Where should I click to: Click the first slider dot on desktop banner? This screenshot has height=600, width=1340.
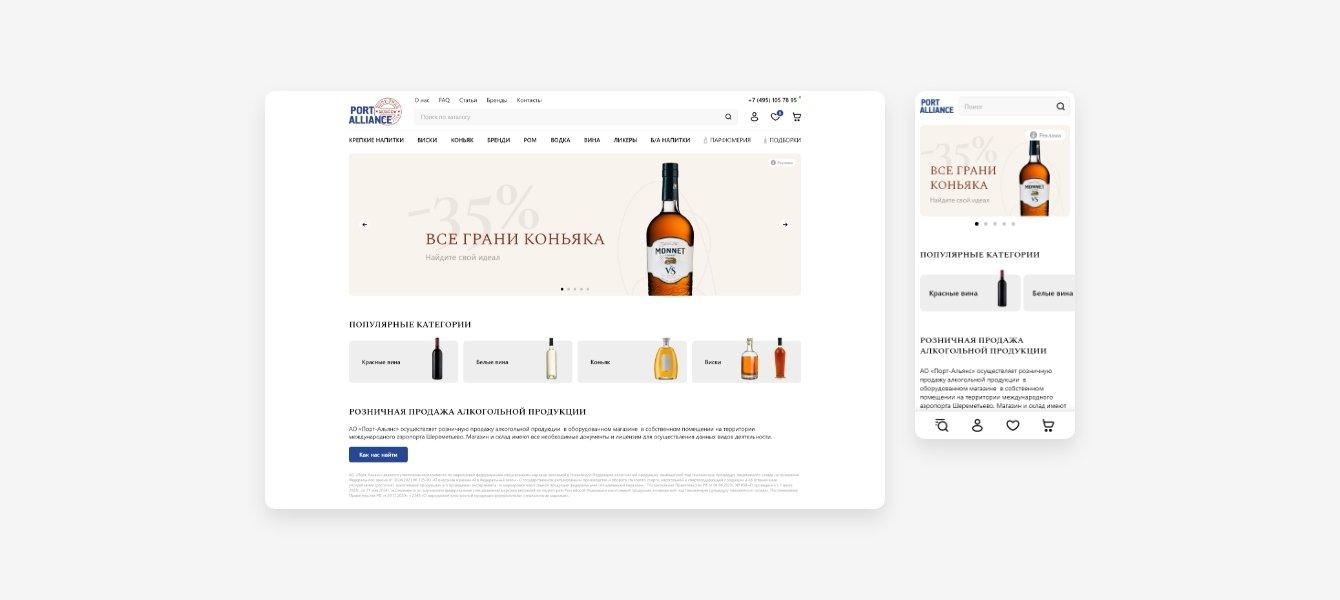[562, 289]
